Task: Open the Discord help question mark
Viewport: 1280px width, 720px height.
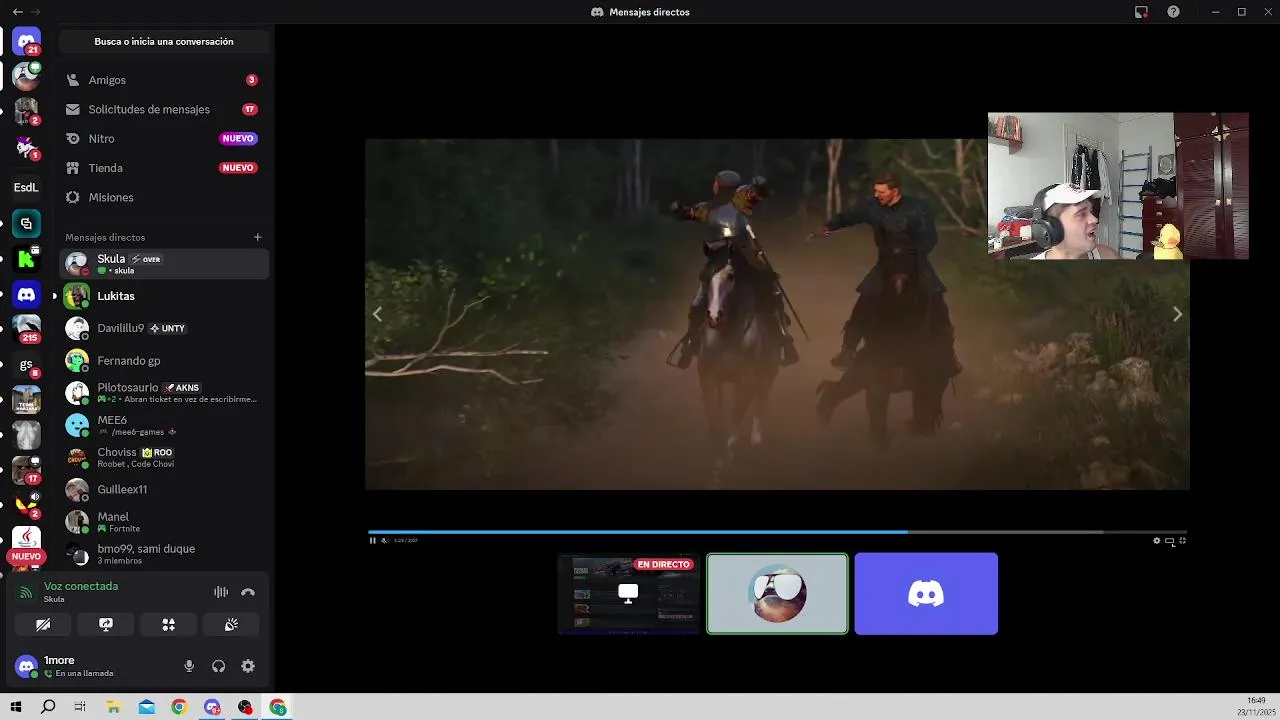Action: click(x=1173, y=12)
